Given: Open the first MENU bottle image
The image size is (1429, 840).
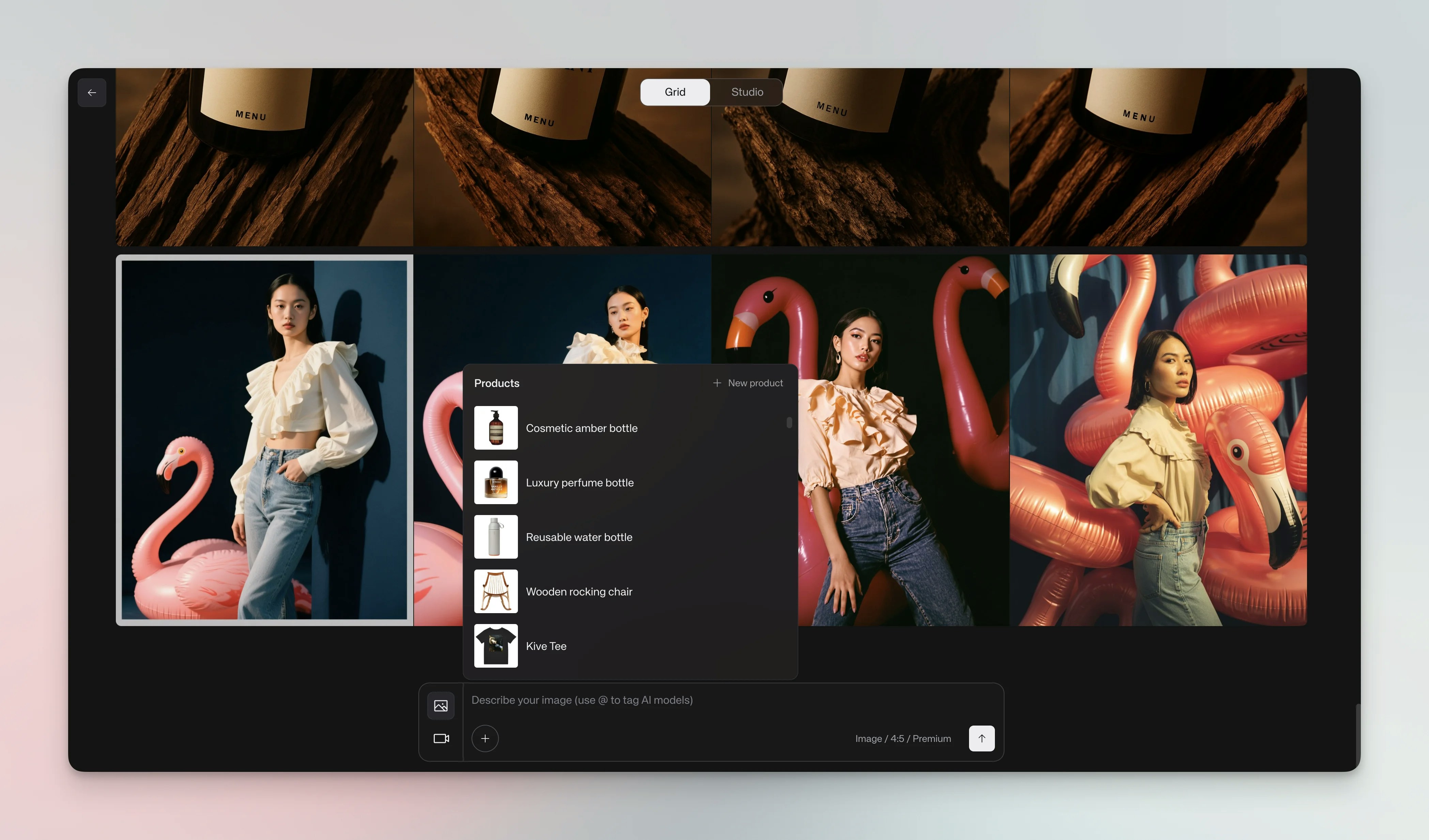Looking at the screenshot, I should [264, 157].
